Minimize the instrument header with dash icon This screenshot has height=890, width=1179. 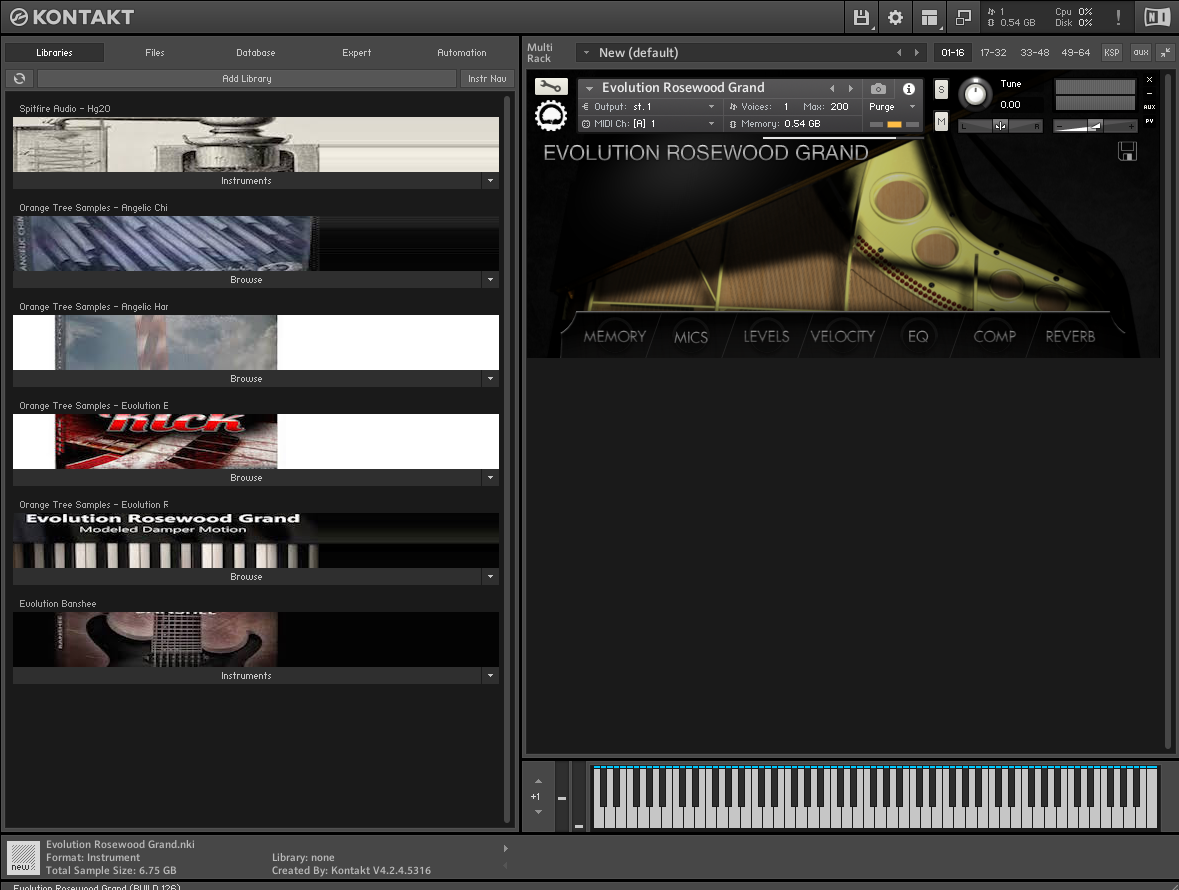[x=1149, y=93]
